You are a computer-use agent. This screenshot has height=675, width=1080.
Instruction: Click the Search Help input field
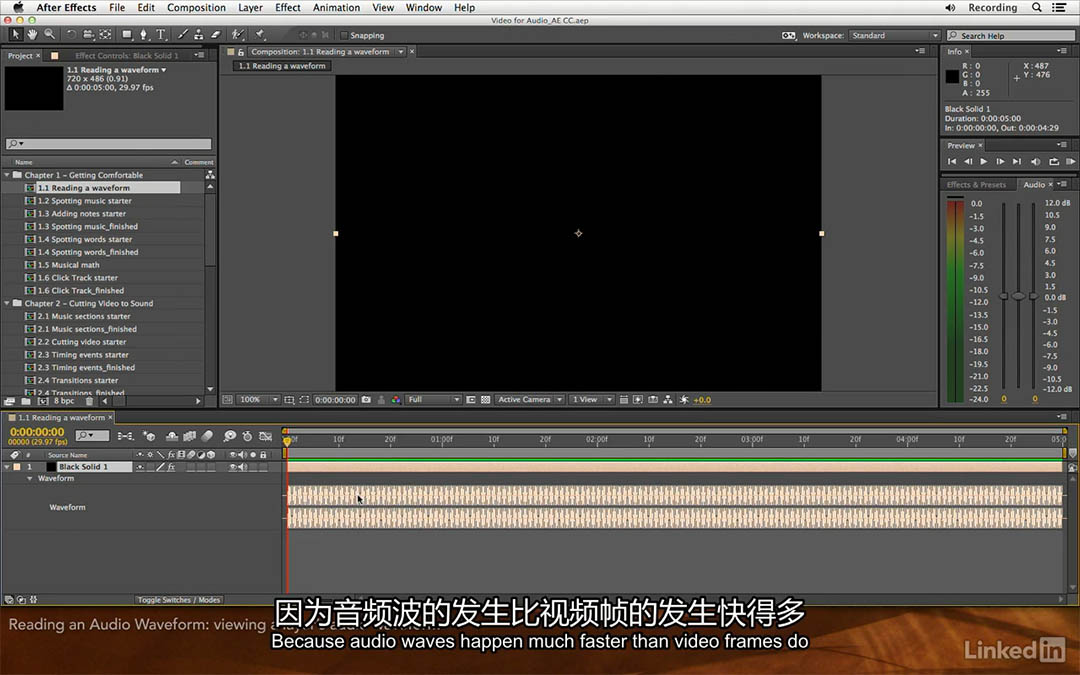point(1010,35)
